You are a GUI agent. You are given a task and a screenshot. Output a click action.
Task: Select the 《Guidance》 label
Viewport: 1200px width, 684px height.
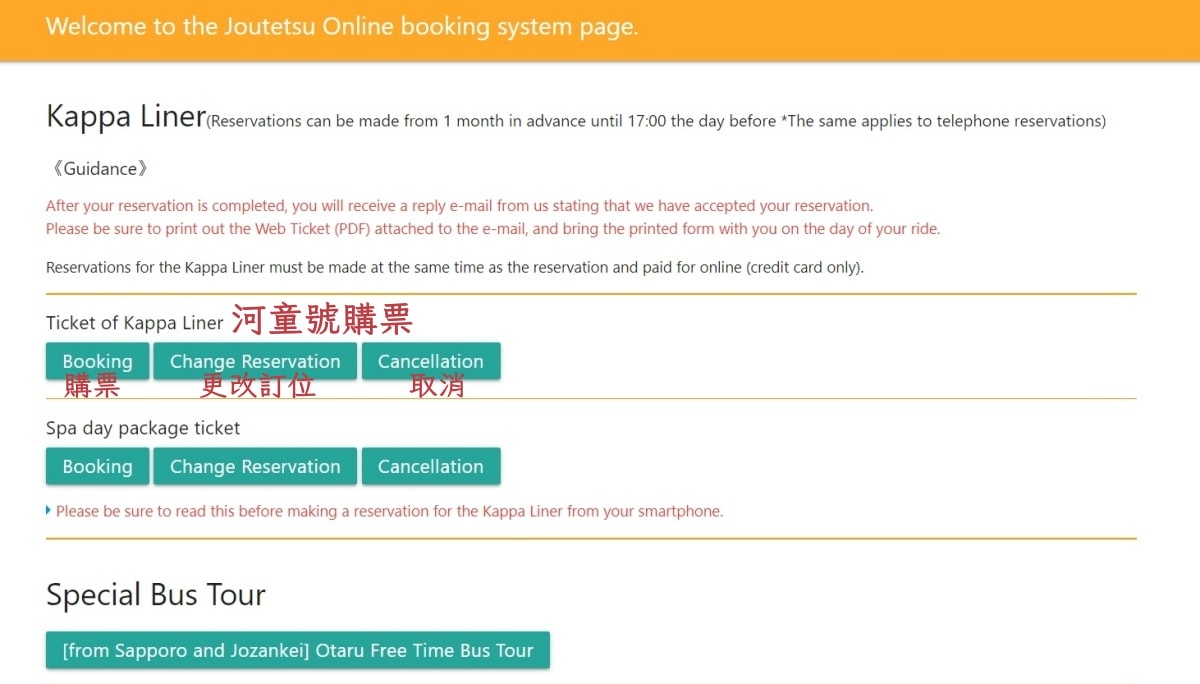(98, 169)
